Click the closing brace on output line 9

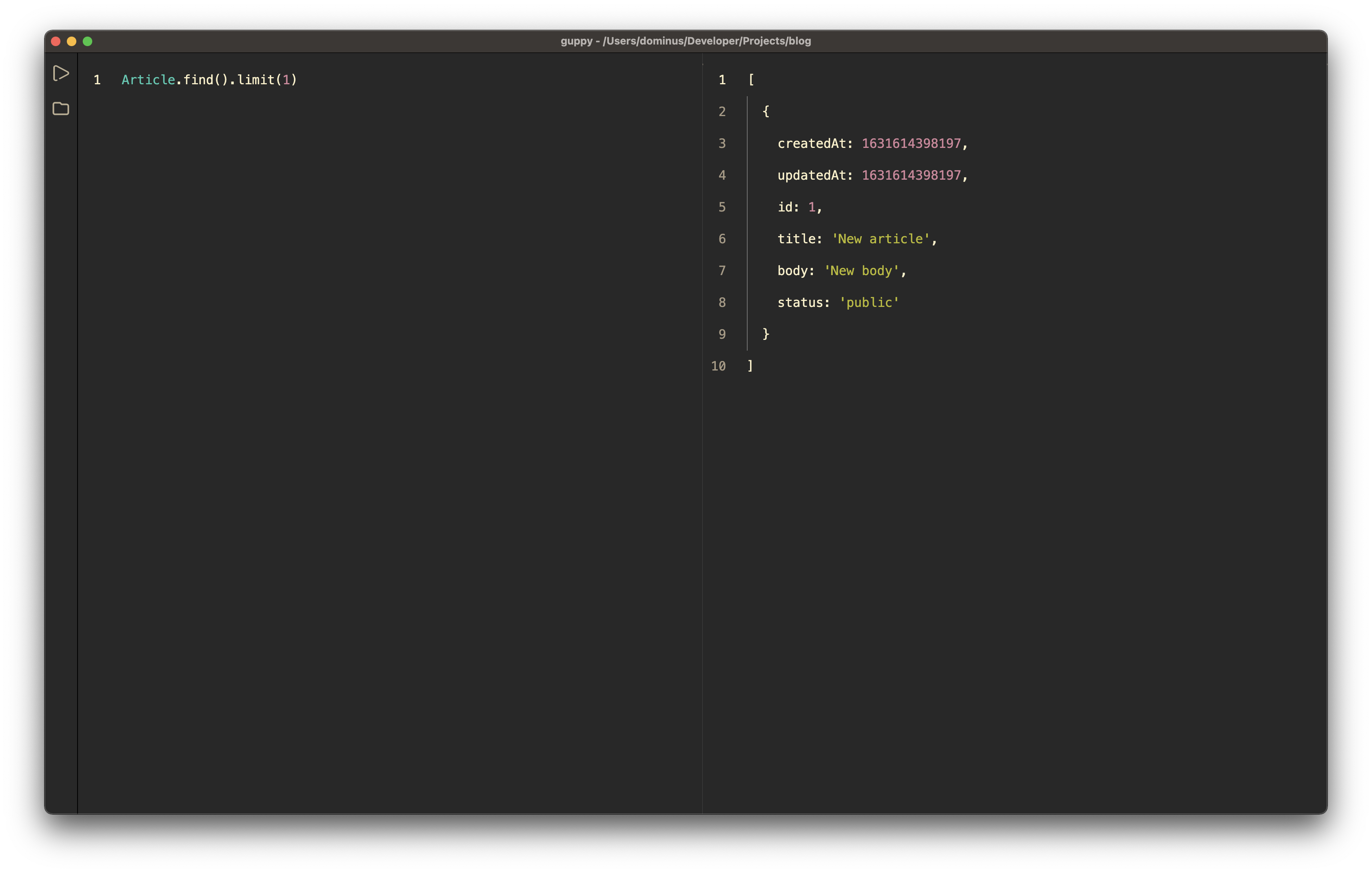point(766,334)
